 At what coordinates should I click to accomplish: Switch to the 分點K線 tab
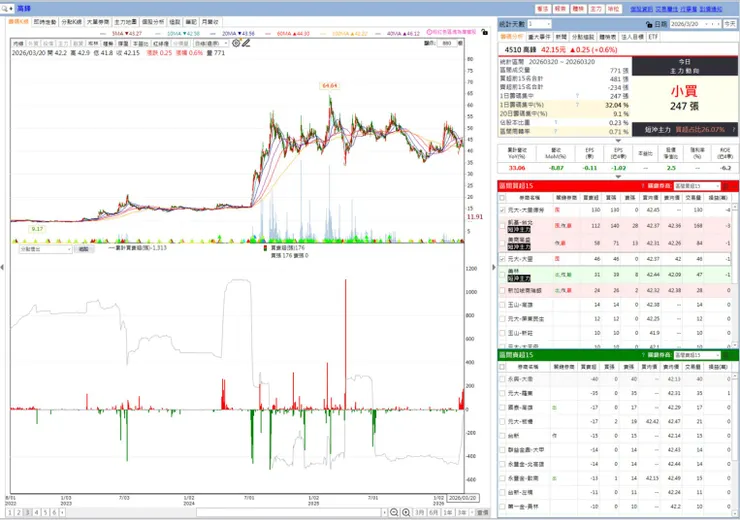pyautogui.click(x=71, y=22)
